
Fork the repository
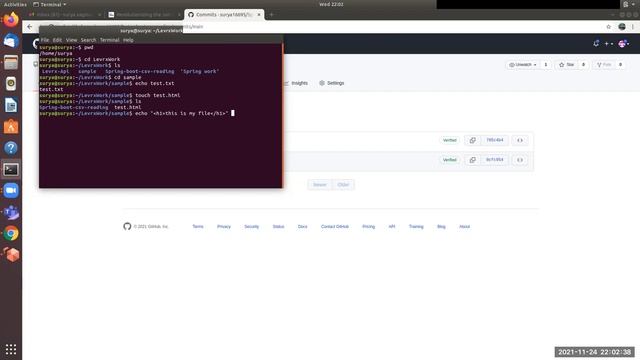[604, 64]
